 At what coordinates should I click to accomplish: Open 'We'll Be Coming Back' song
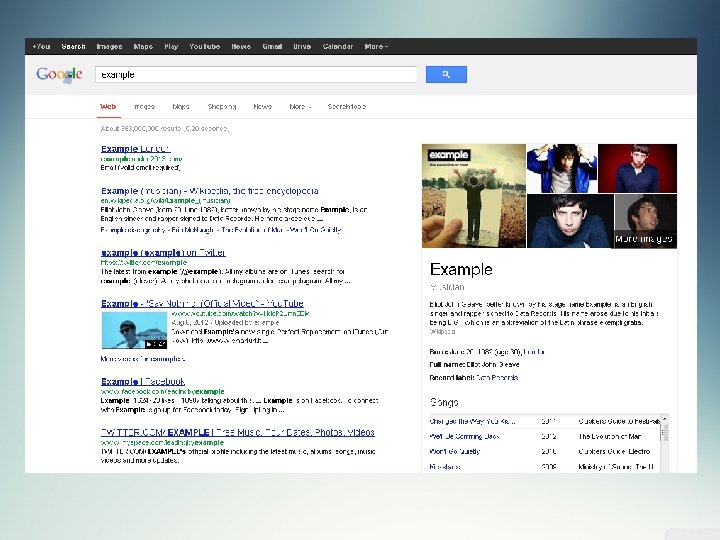[464, 436]
